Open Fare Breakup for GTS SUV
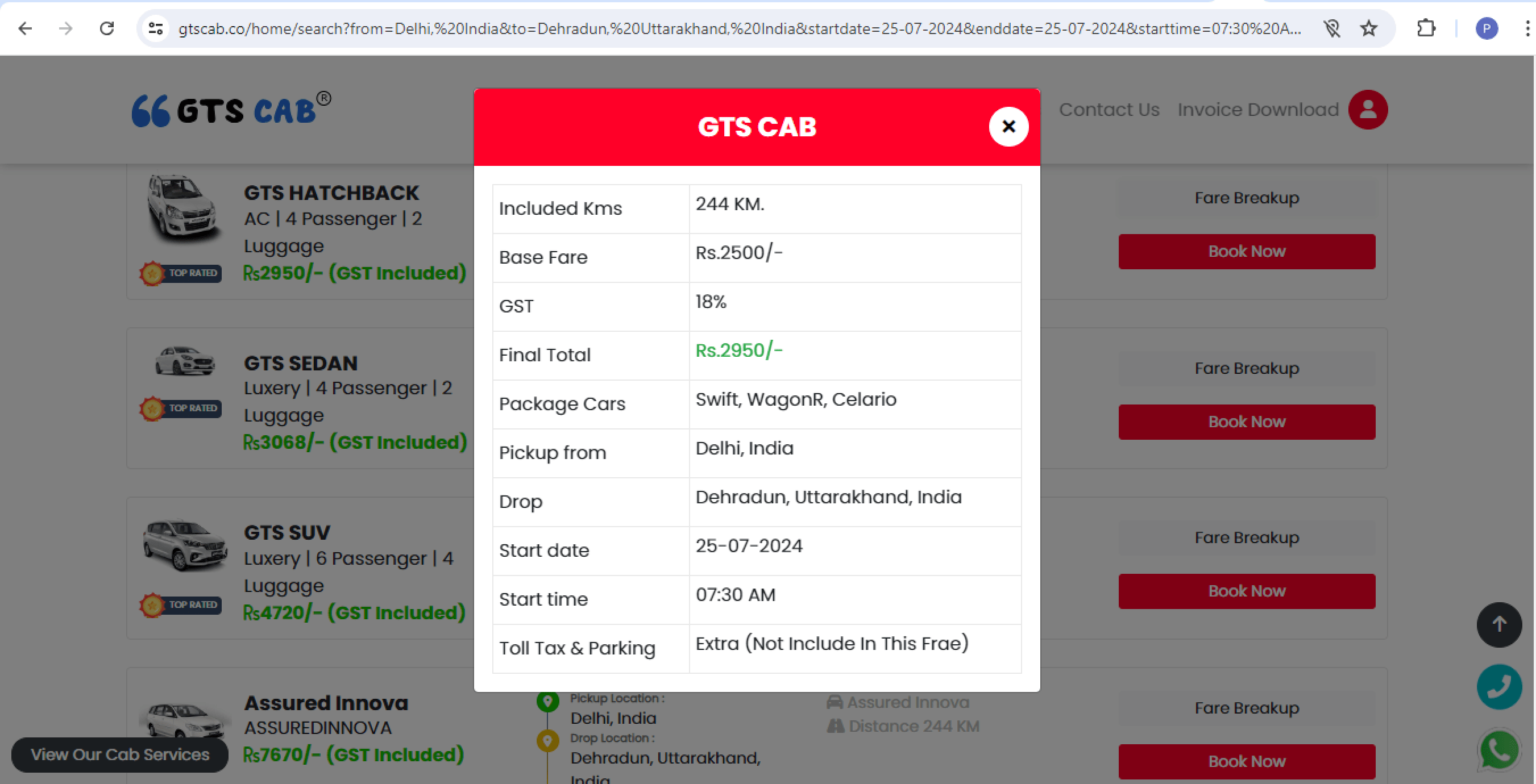 coord(1246,537)
